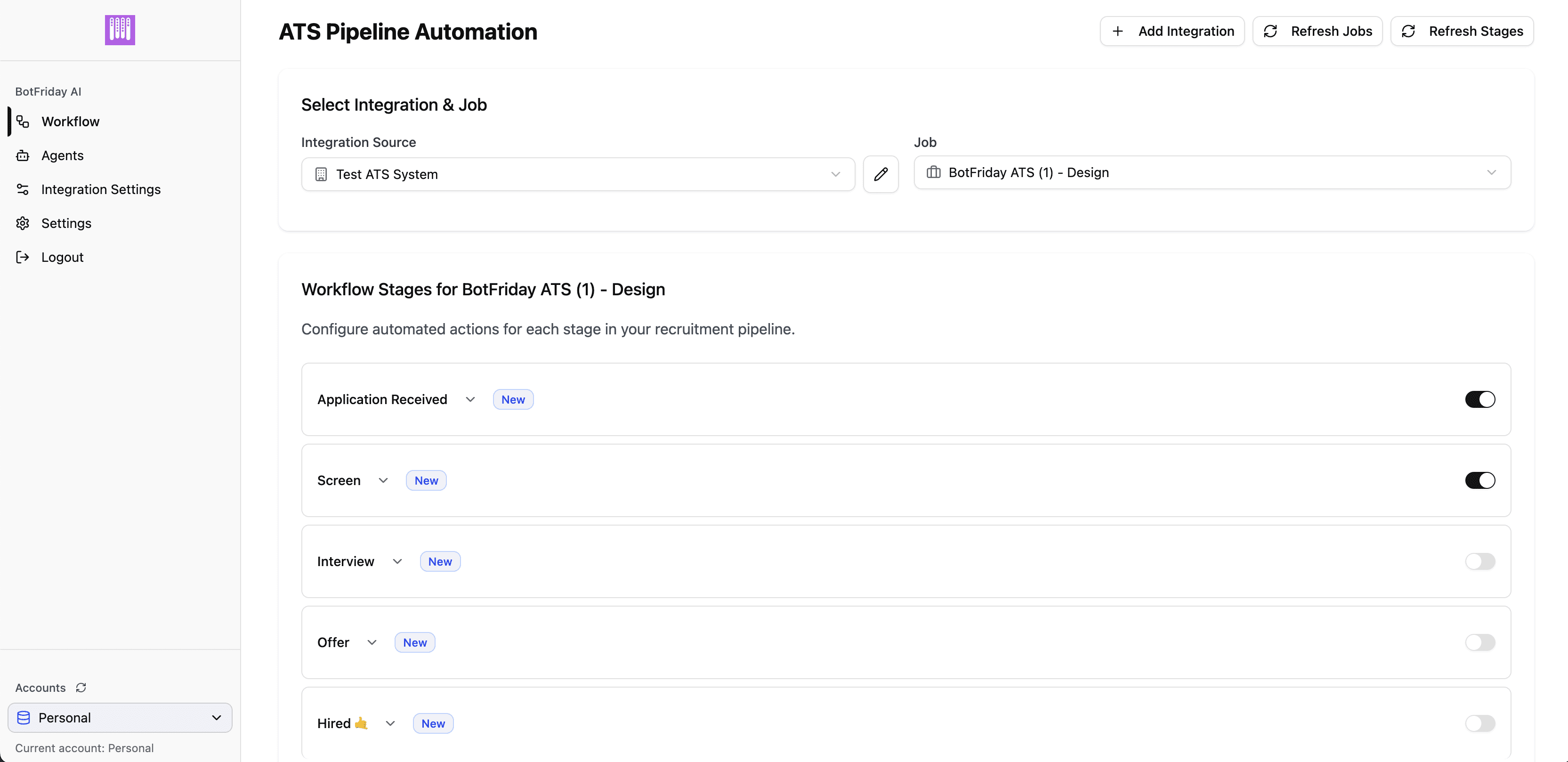
Task: Click the BotFriday purple logo icon
Action: [120, 30]
